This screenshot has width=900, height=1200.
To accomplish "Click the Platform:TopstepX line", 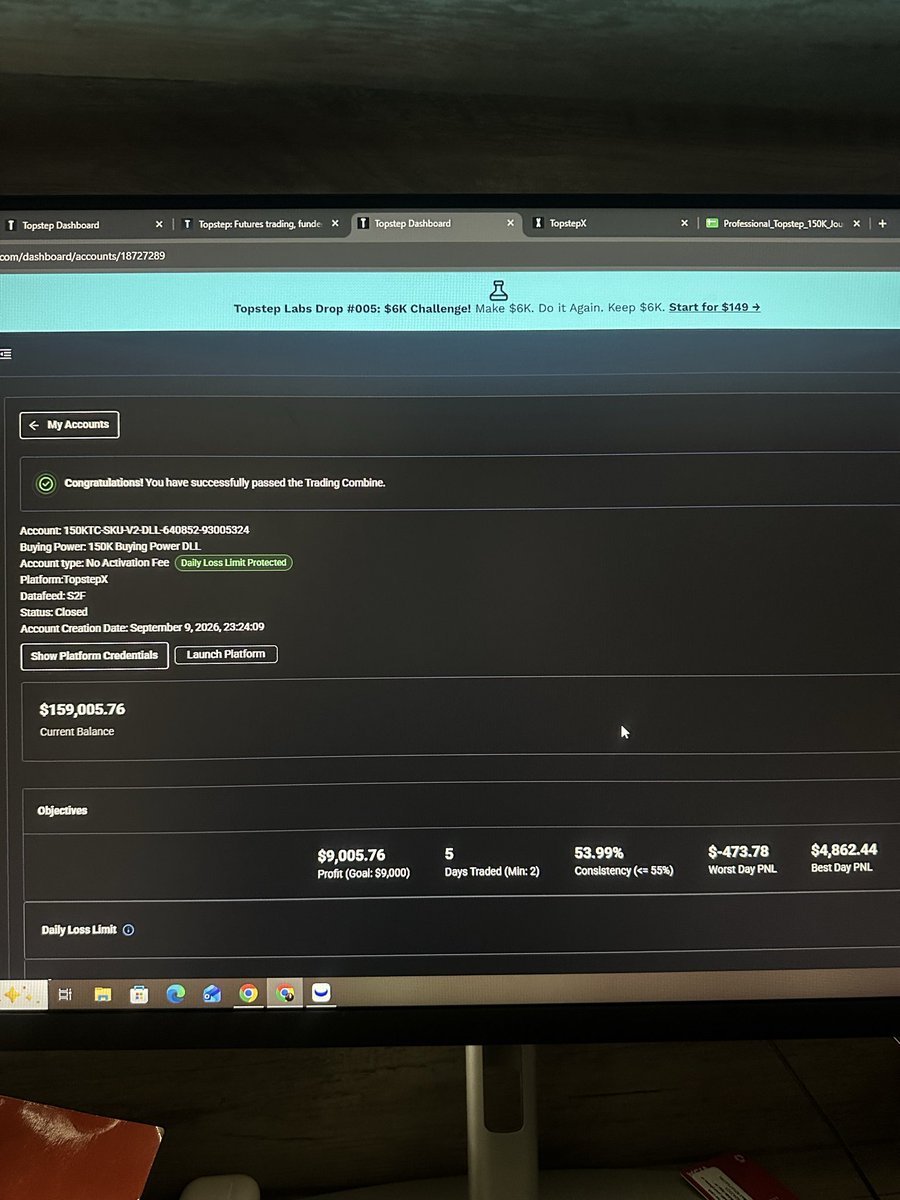I will (x=64, y=579).
